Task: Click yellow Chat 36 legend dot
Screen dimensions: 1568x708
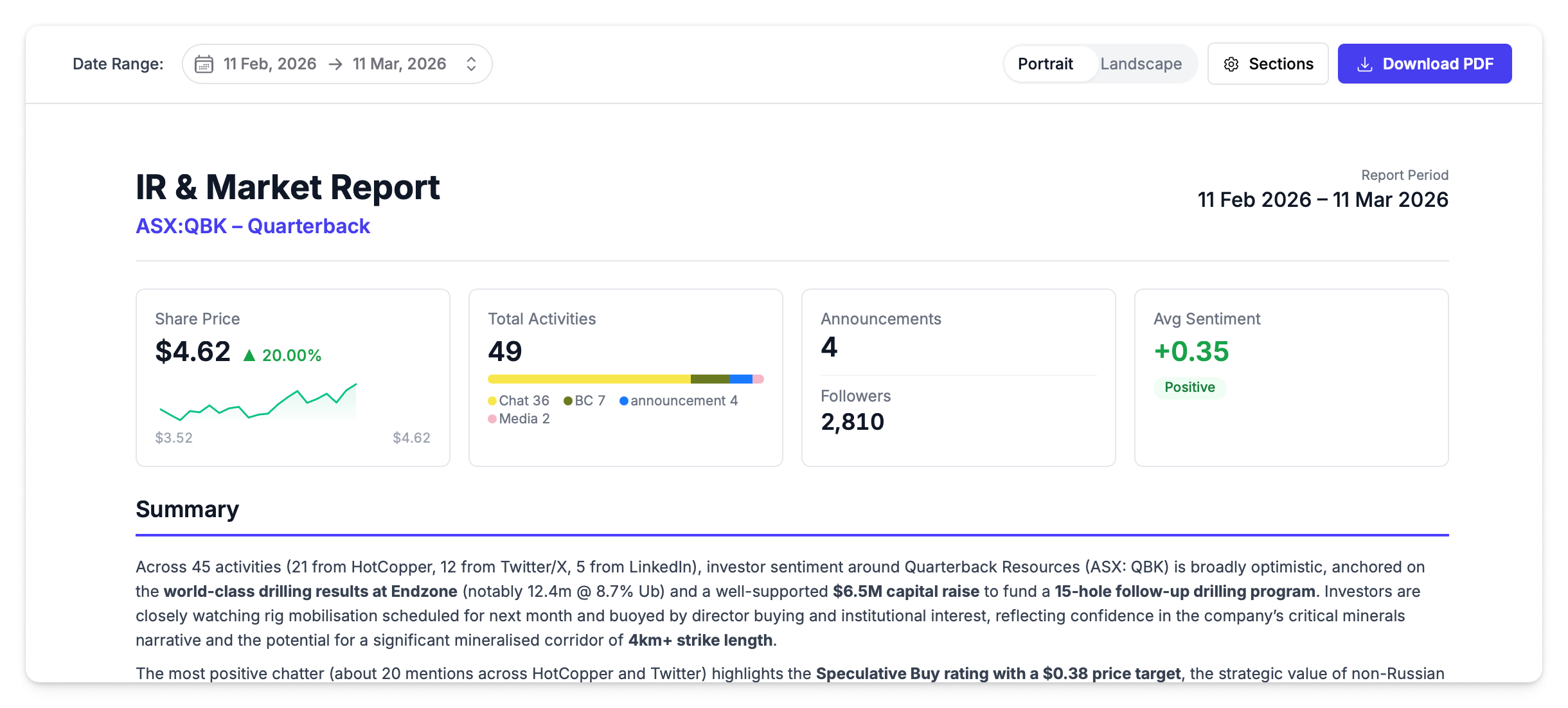Action: [492, 401]
